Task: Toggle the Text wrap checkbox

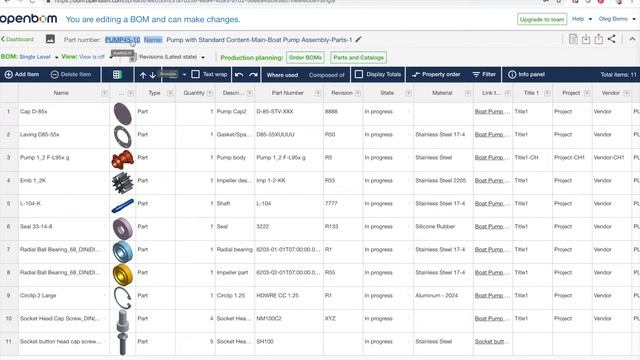Action: pyautogui.click(x=196, y=74)
